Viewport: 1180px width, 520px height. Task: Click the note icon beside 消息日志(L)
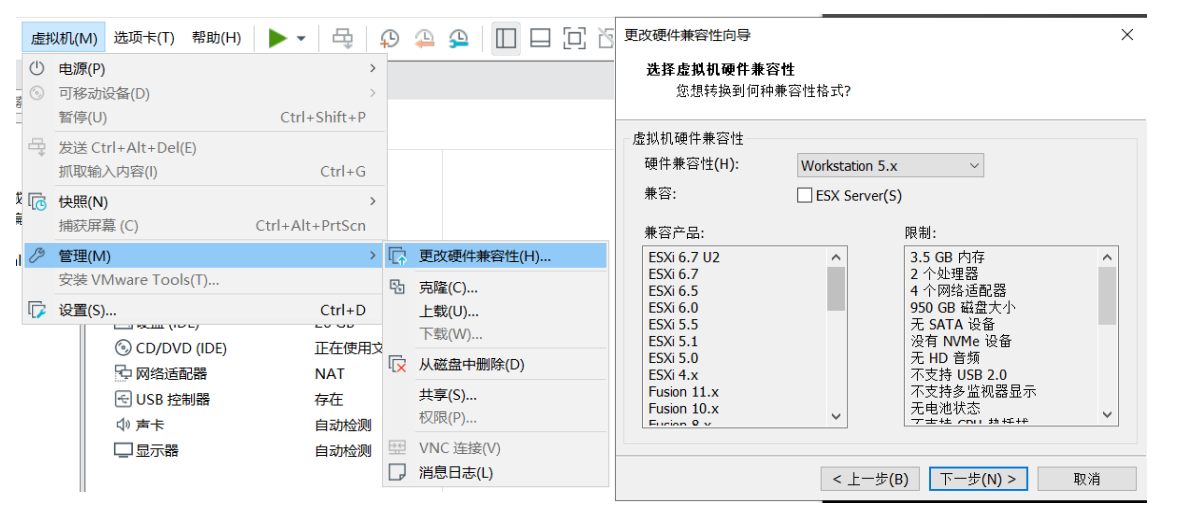[397, 473]
